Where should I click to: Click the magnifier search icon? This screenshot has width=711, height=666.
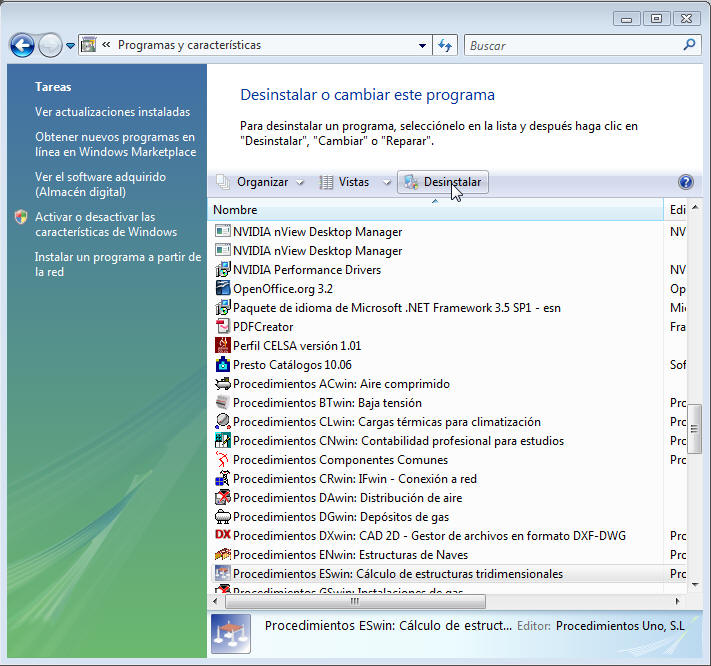pos(689,45)
